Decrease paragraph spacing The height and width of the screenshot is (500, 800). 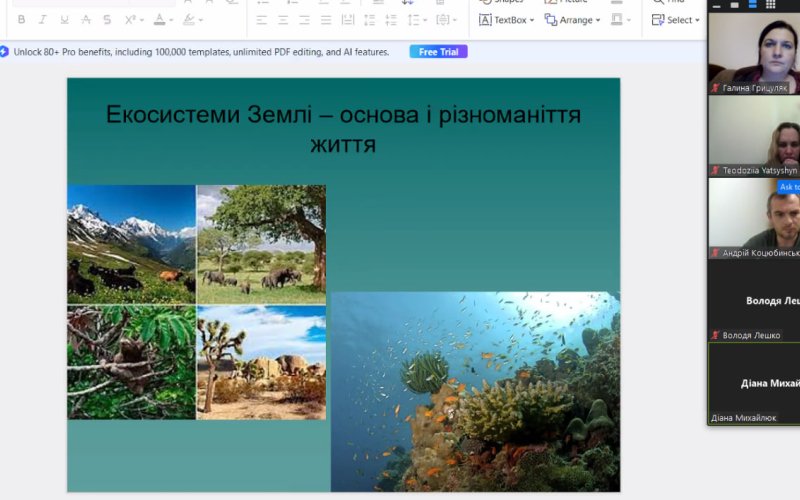click(391, 20)
